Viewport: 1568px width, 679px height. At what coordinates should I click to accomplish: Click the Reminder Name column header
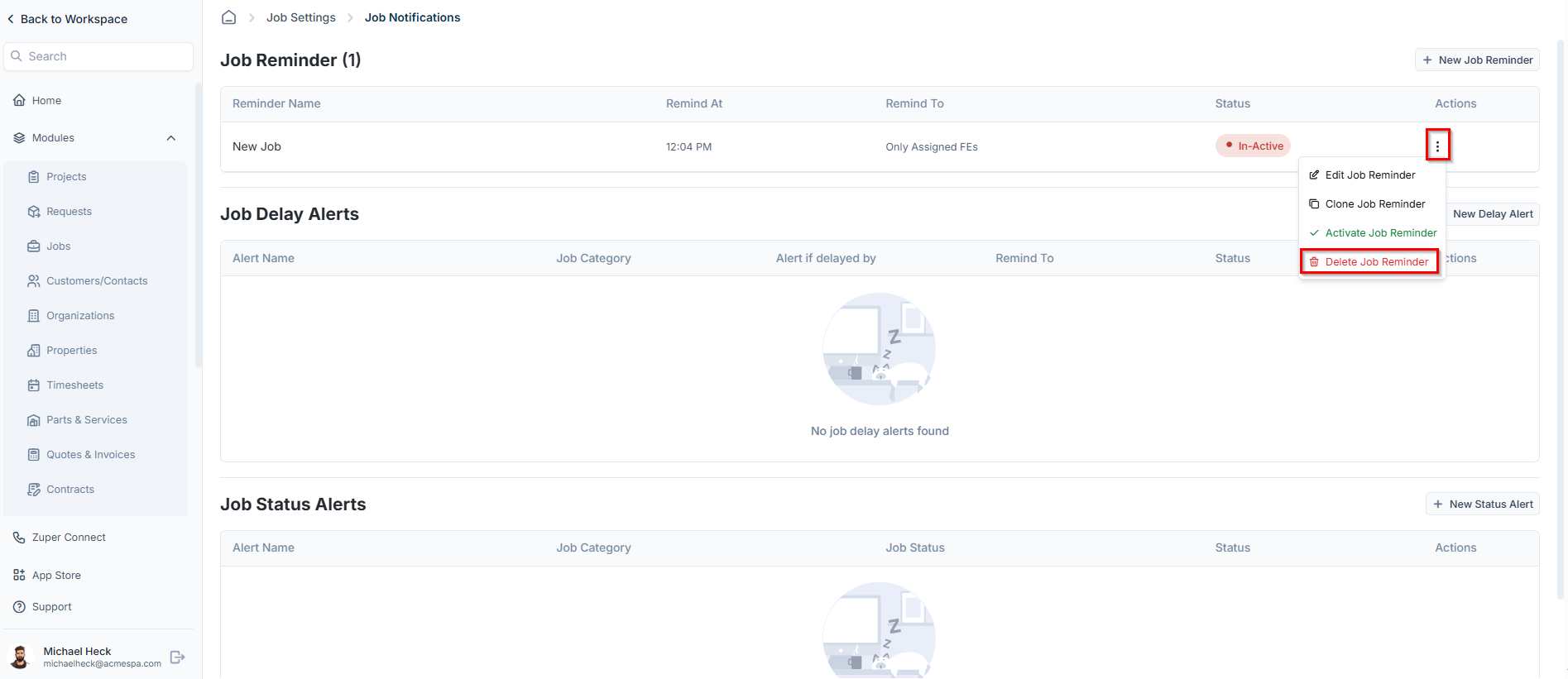tap(276, 103)
